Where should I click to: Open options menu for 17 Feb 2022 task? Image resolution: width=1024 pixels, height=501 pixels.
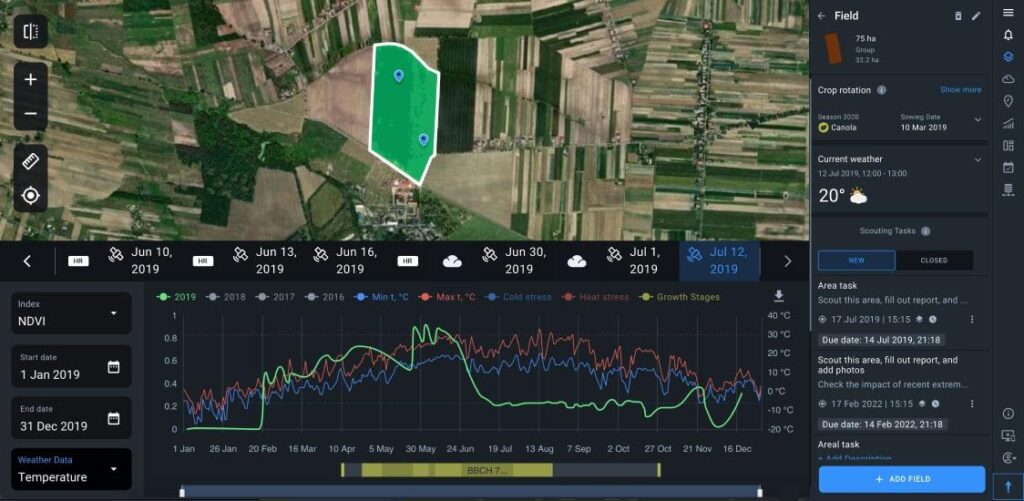(972, 404)
